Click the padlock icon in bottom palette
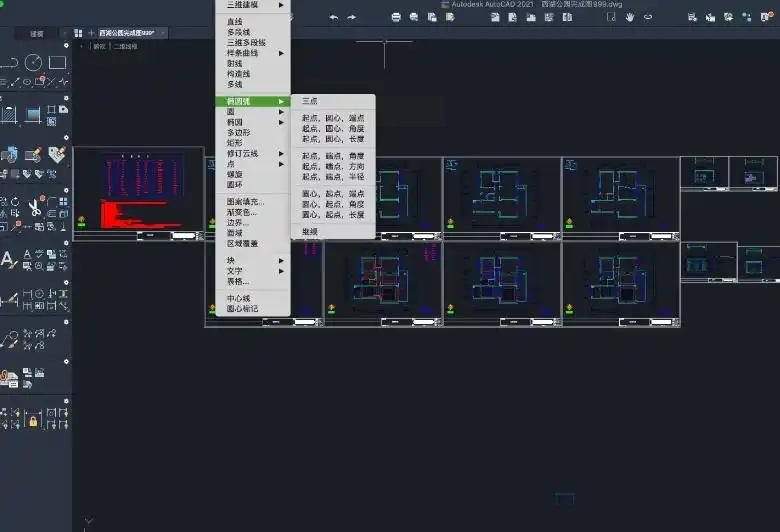Screen dimensions: 780x532 [x=33, y=422]
